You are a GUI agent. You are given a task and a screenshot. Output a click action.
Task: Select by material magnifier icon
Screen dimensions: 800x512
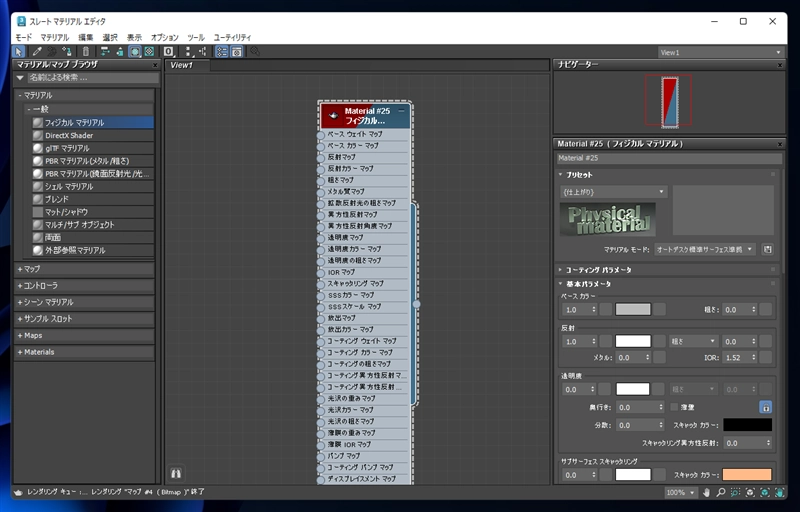(255, 52)
